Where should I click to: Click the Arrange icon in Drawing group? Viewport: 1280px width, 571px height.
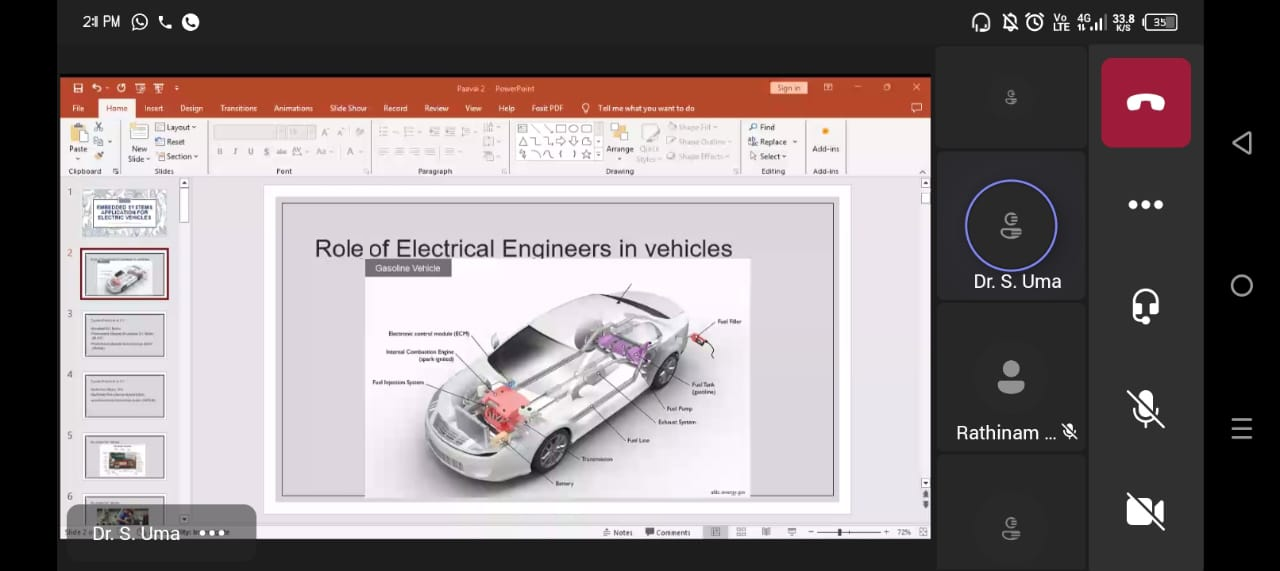tap(620, 139)
